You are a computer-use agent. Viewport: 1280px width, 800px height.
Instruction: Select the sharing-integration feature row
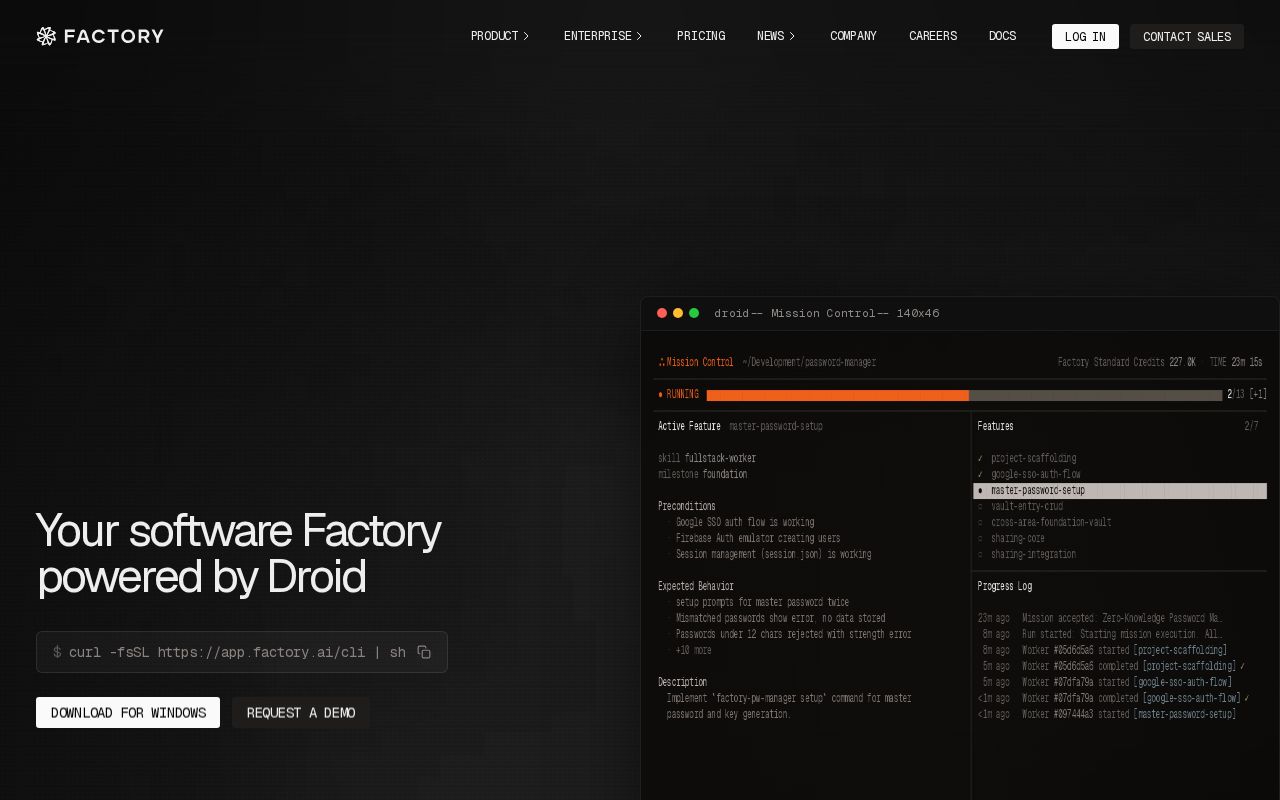(x=1120, y=554)
